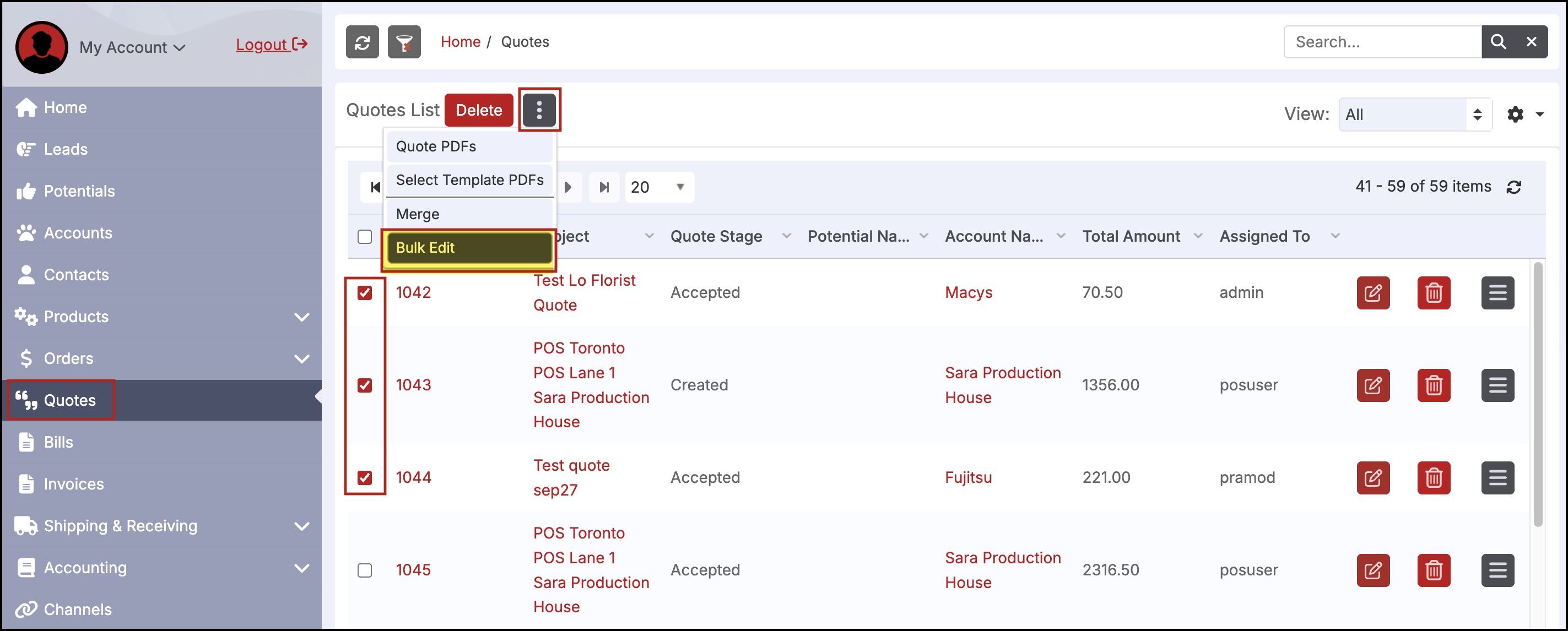Click the search magnifier icon

click(1498, 42)
